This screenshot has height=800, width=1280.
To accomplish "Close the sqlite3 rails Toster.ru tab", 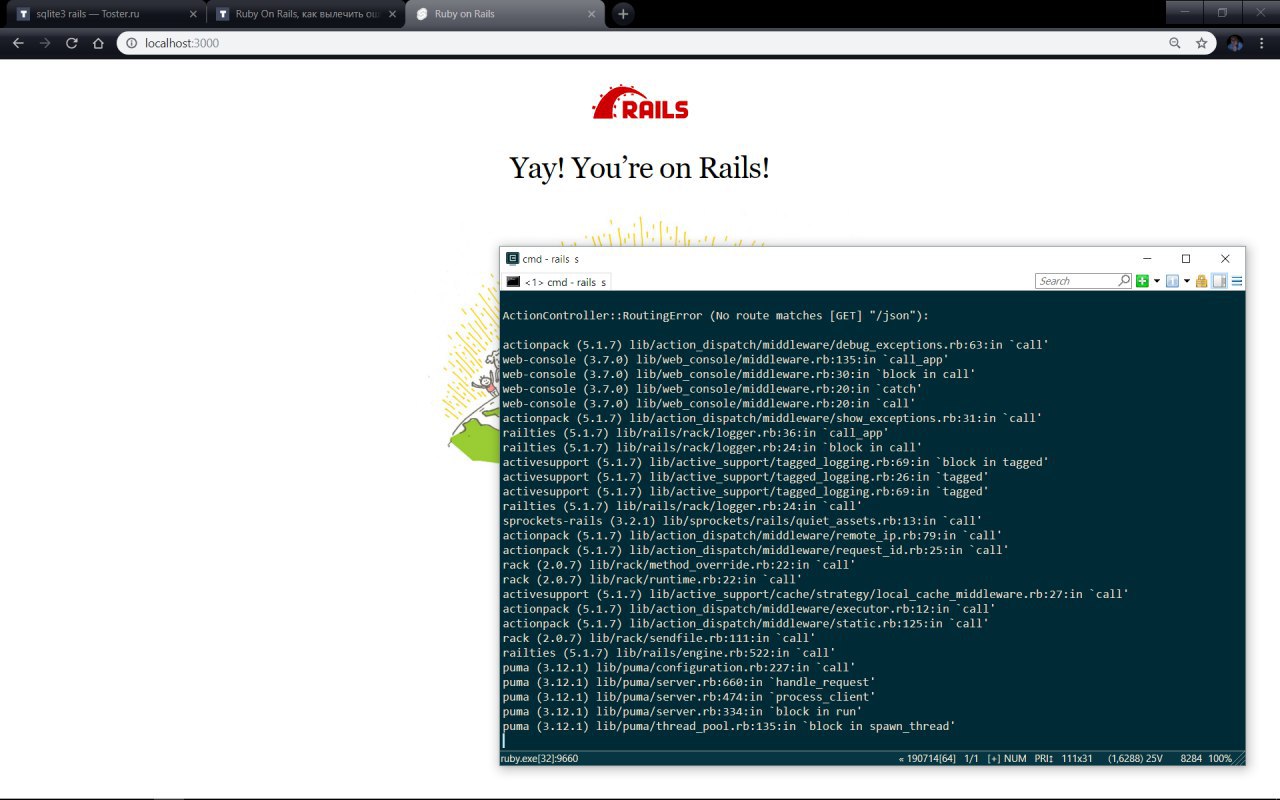I will pos(193,14).
